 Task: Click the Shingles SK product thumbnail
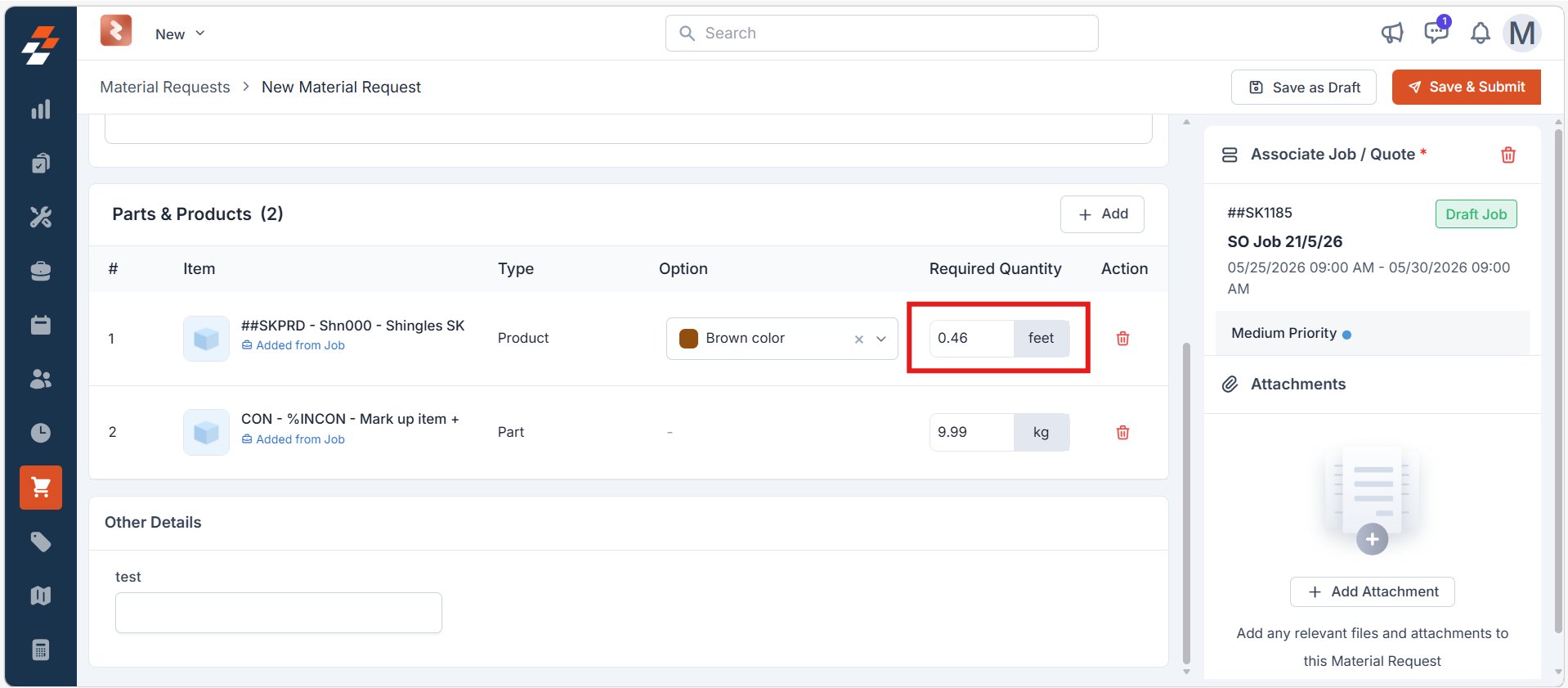(x=206, y=339)
